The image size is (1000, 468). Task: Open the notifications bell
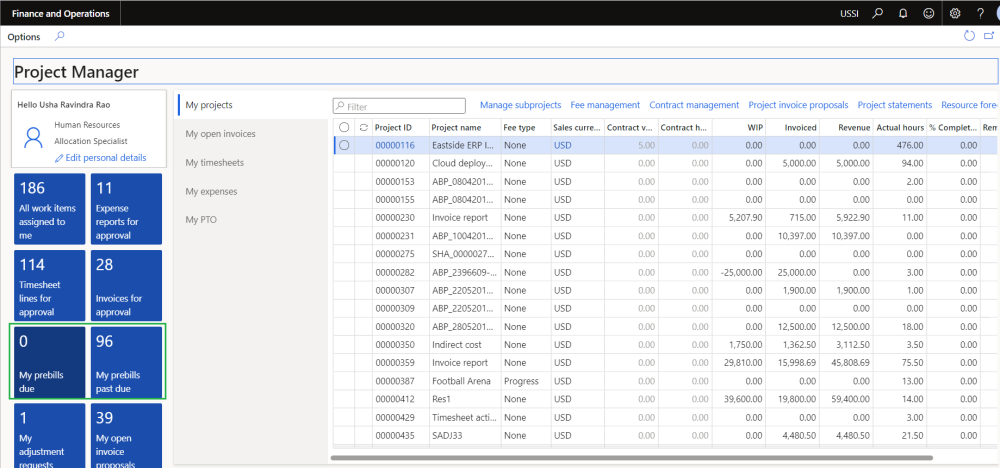(x=904, y=13)
